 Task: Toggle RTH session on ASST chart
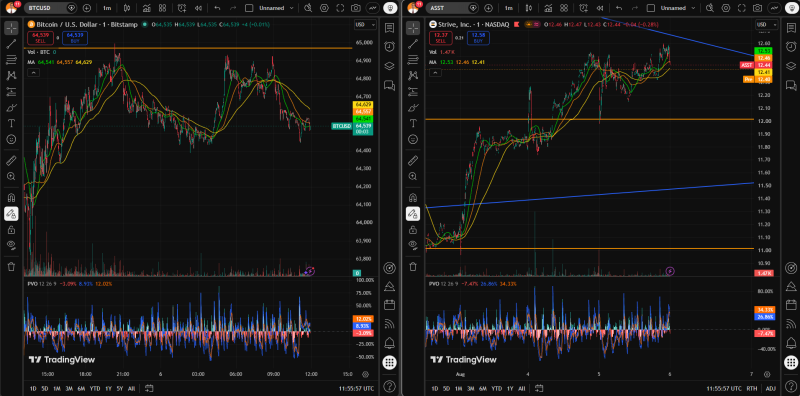click(x=752, y=388)
